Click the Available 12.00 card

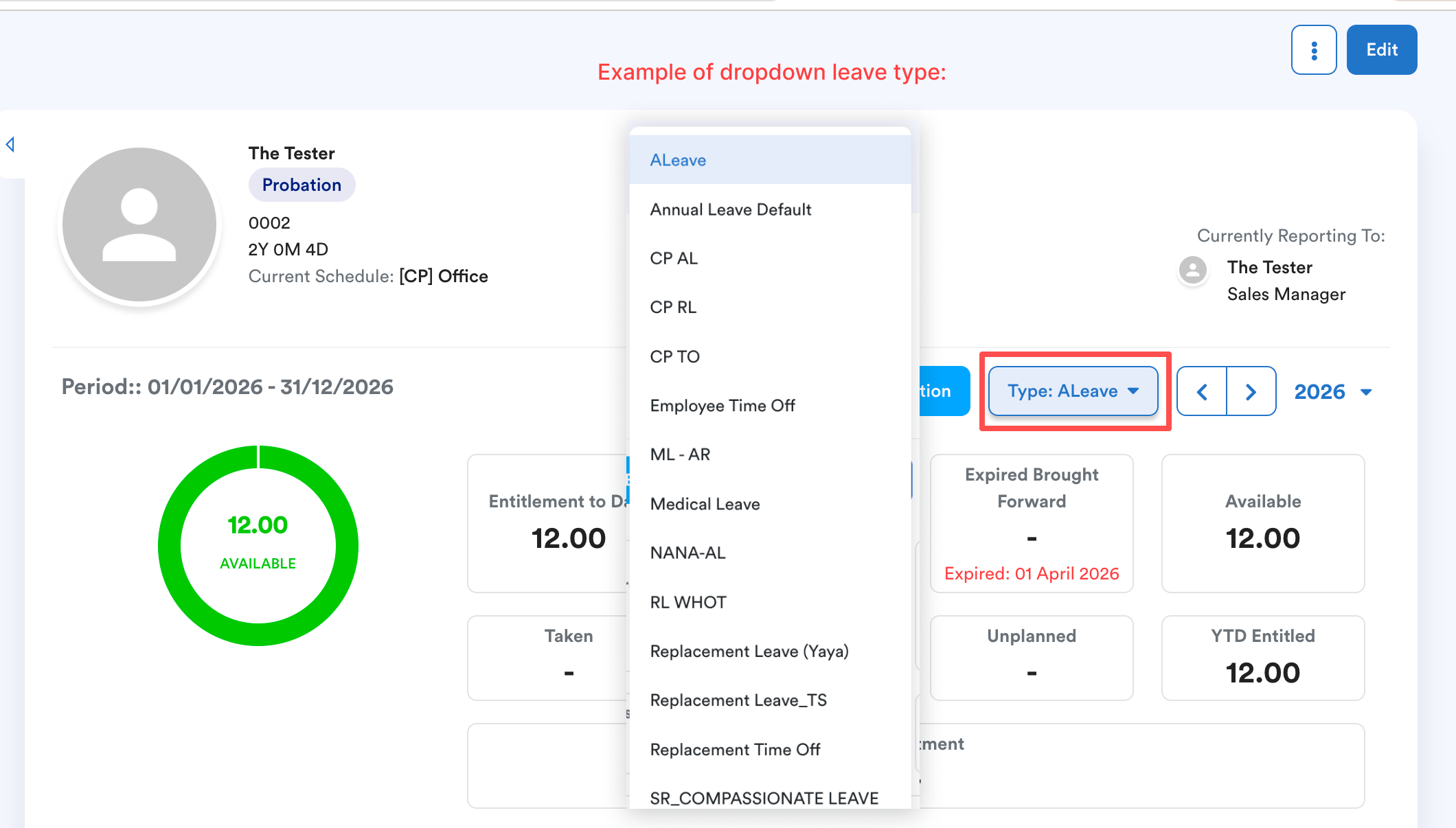(1262, 523)
